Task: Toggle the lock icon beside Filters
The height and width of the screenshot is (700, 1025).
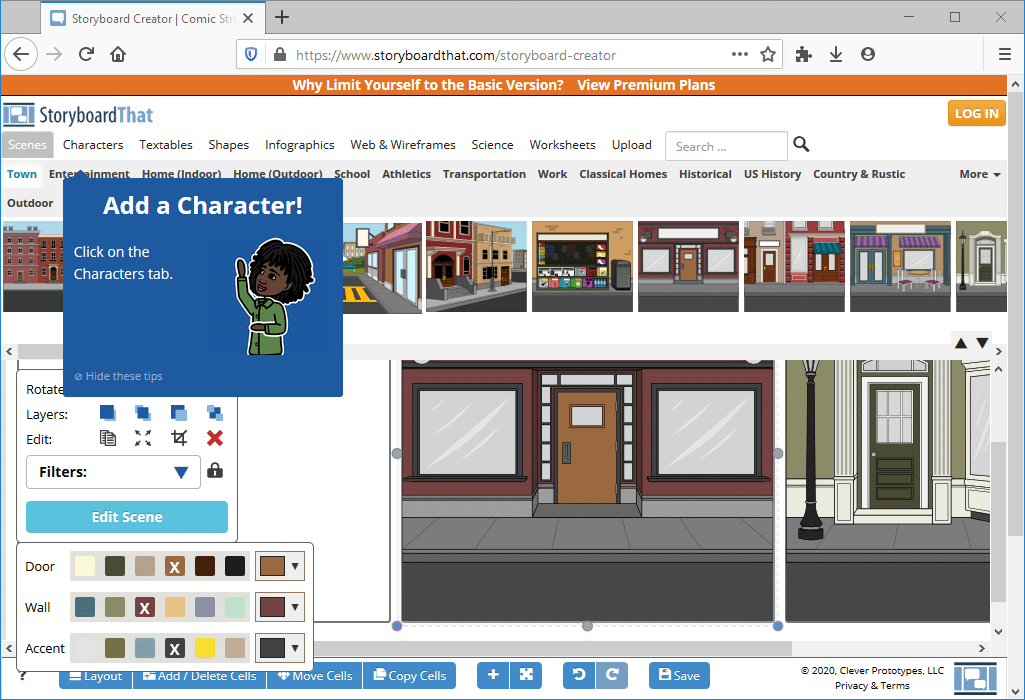Action: (x=215, y=471)
